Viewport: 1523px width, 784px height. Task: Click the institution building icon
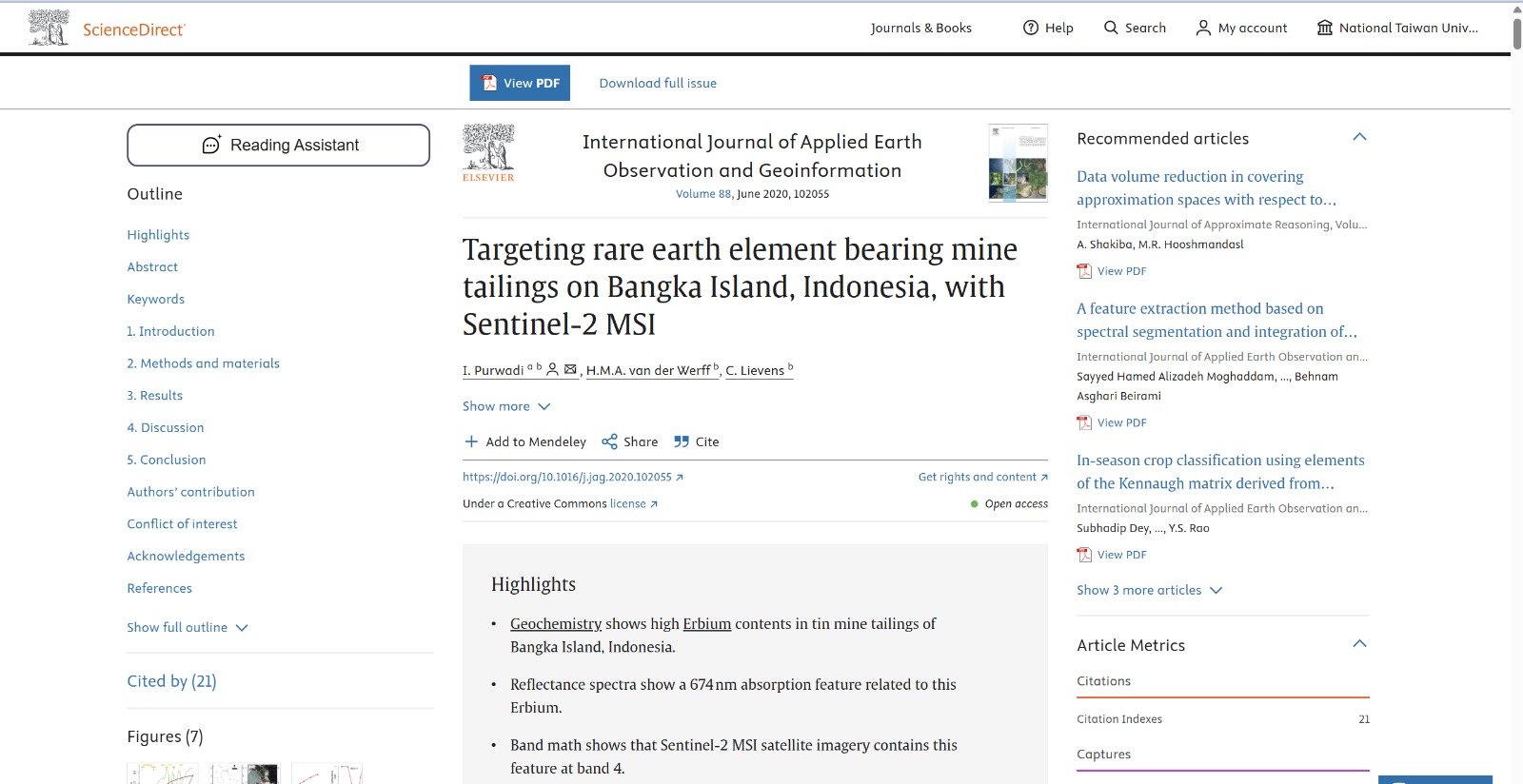[1324, 28]
